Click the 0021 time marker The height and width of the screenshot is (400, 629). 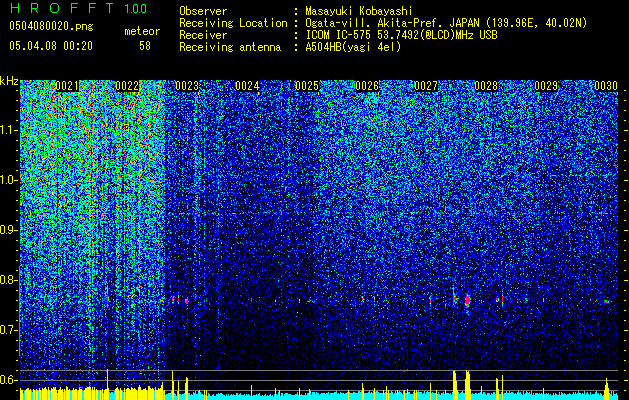[x=67, y=86]
